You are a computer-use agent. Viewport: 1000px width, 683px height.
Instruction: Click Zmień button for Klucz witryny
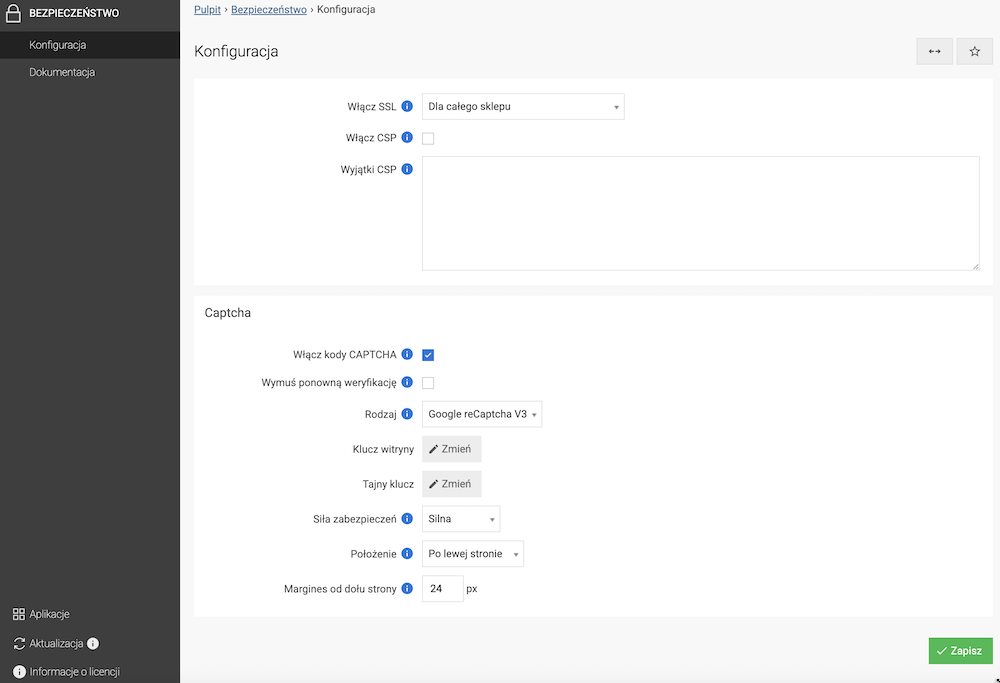click(x=451, y=449)
